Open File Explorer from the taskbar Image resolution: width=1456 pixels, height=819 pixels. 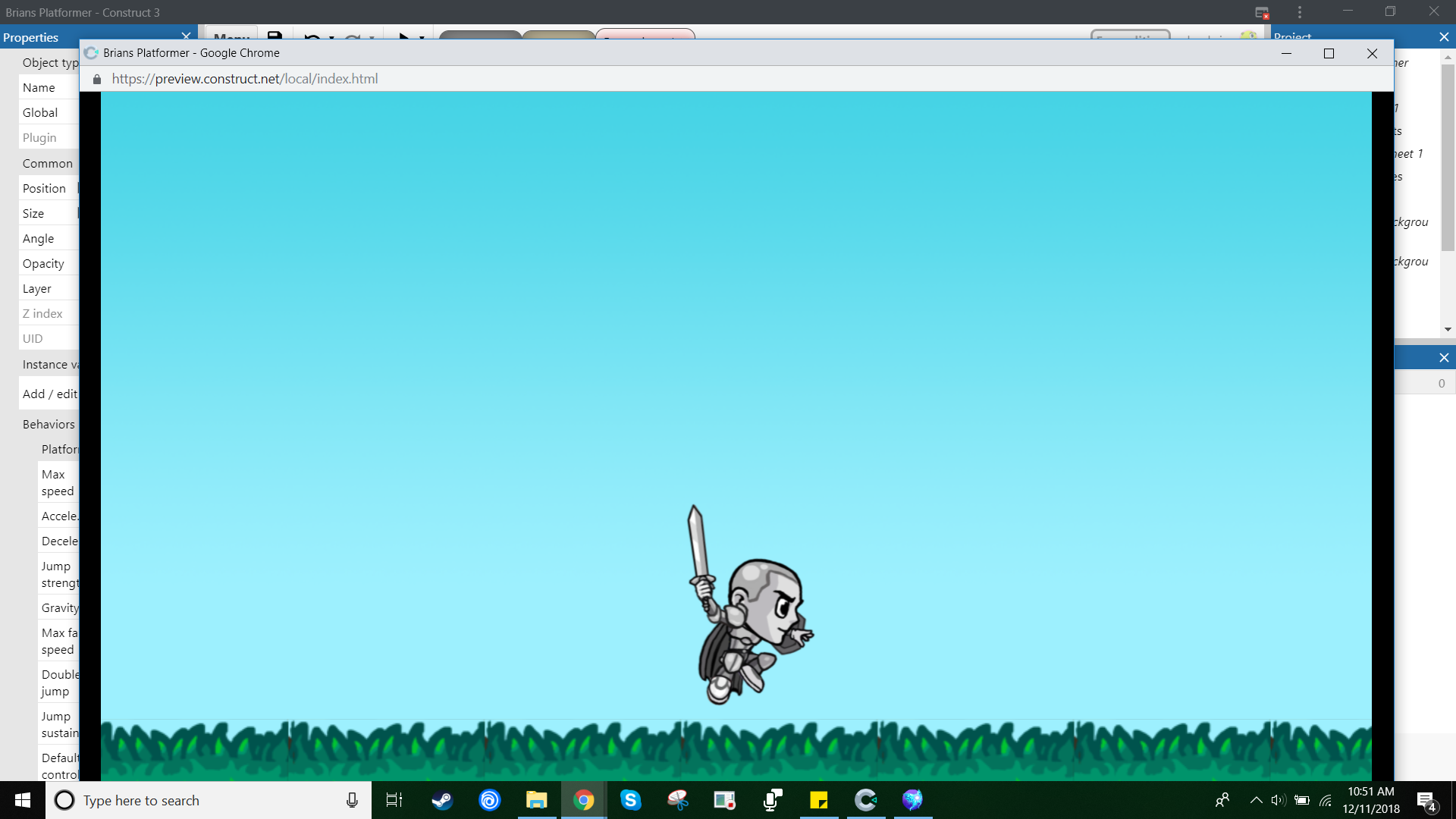pyautogui.click(x=537, y=800)
